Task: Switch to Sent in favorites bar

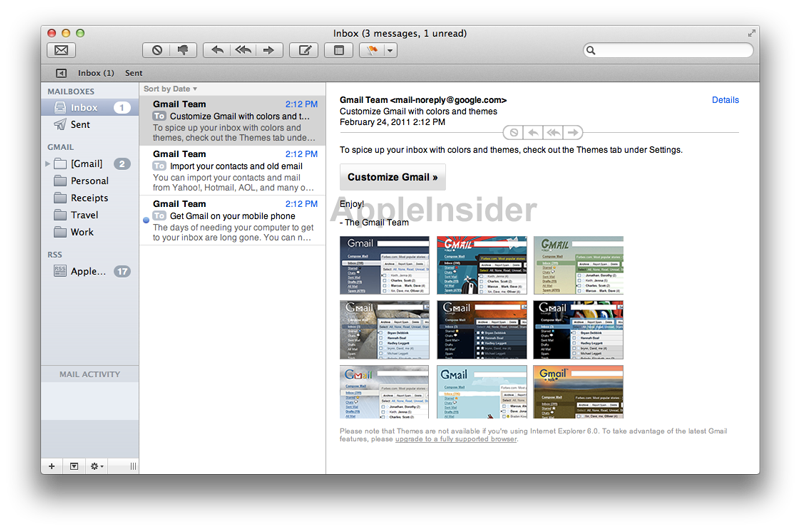Action: coord(134,73)
